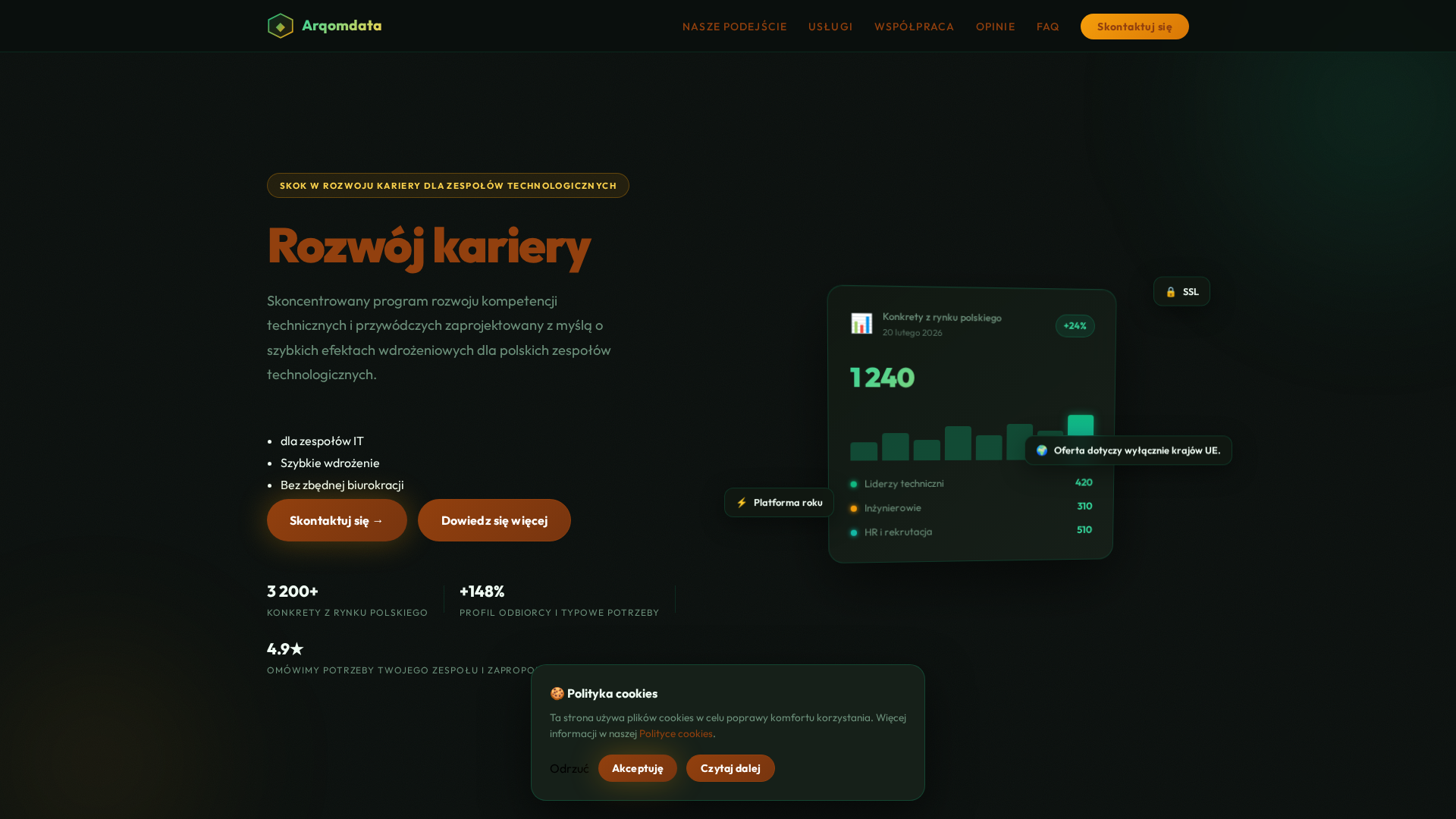Viewport: 1456px width, 819px height.
Task: Click the value 420 in card
Action: pos(1084,482)
